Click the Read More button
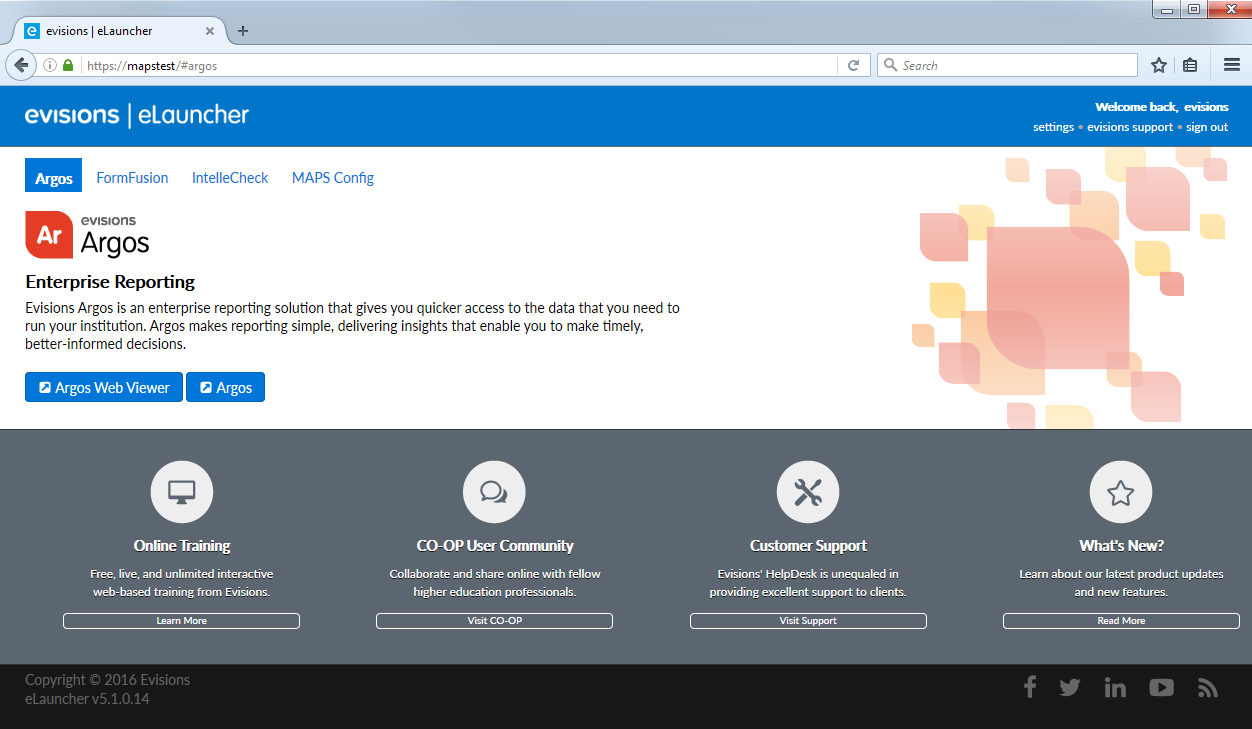The height and width of the screenshot is (729, 1252). 1121,621
